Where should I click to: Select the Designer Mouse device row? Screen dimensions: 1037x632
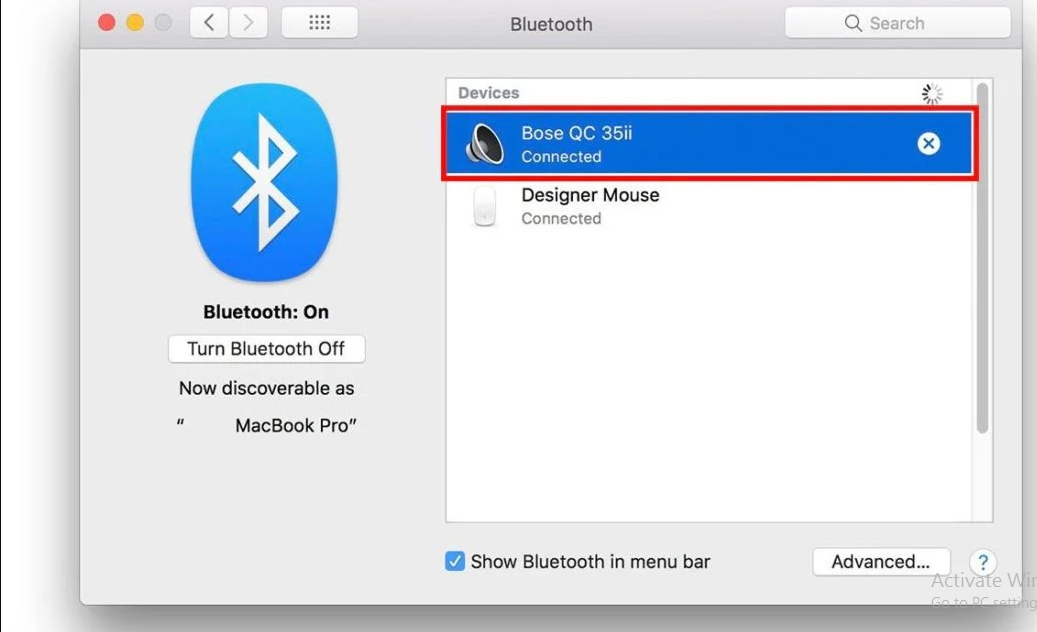point(709,206)
